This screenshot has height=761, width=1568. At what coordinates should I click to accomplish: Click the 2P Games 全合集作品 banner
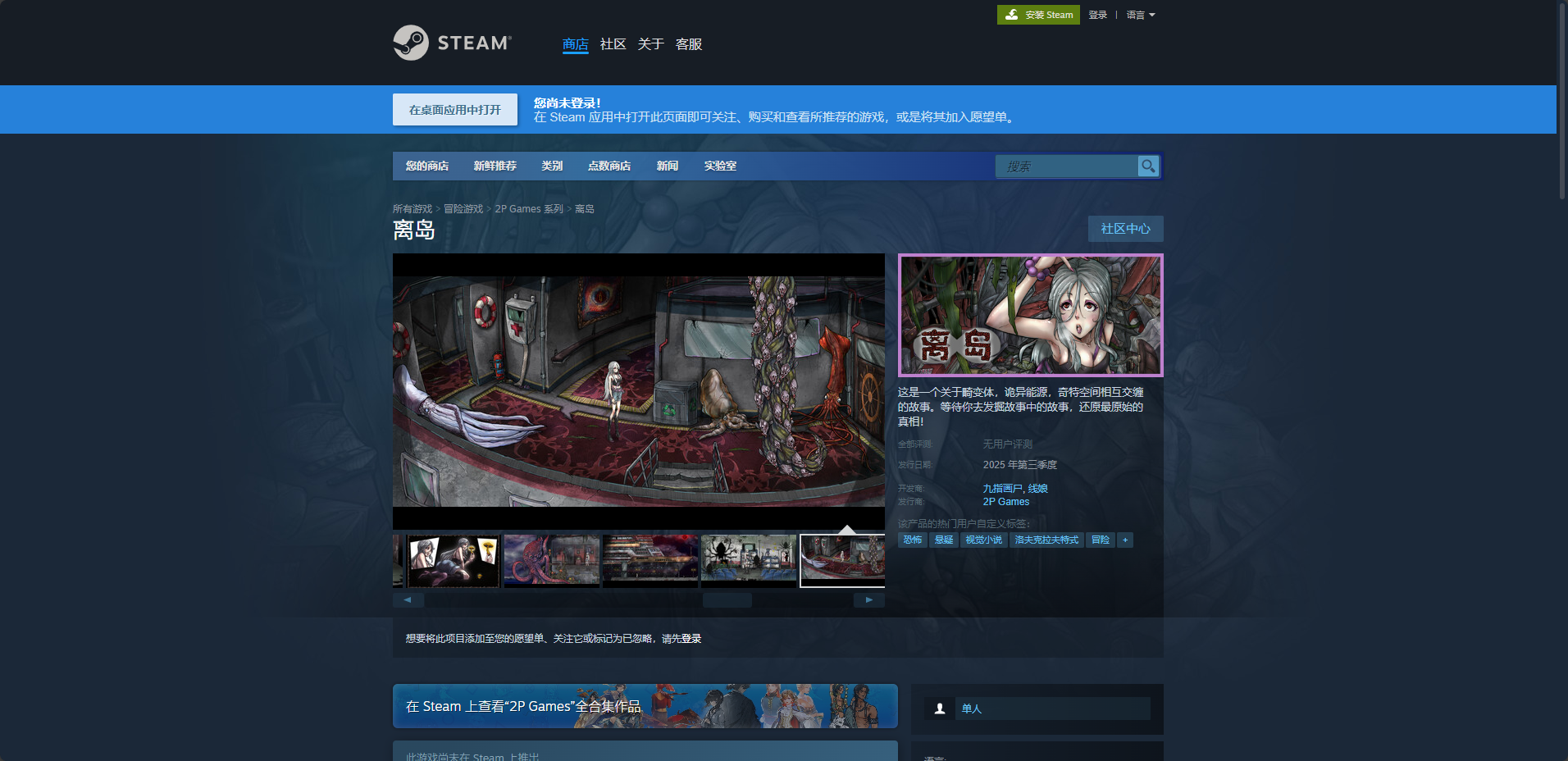coord(645,706)
